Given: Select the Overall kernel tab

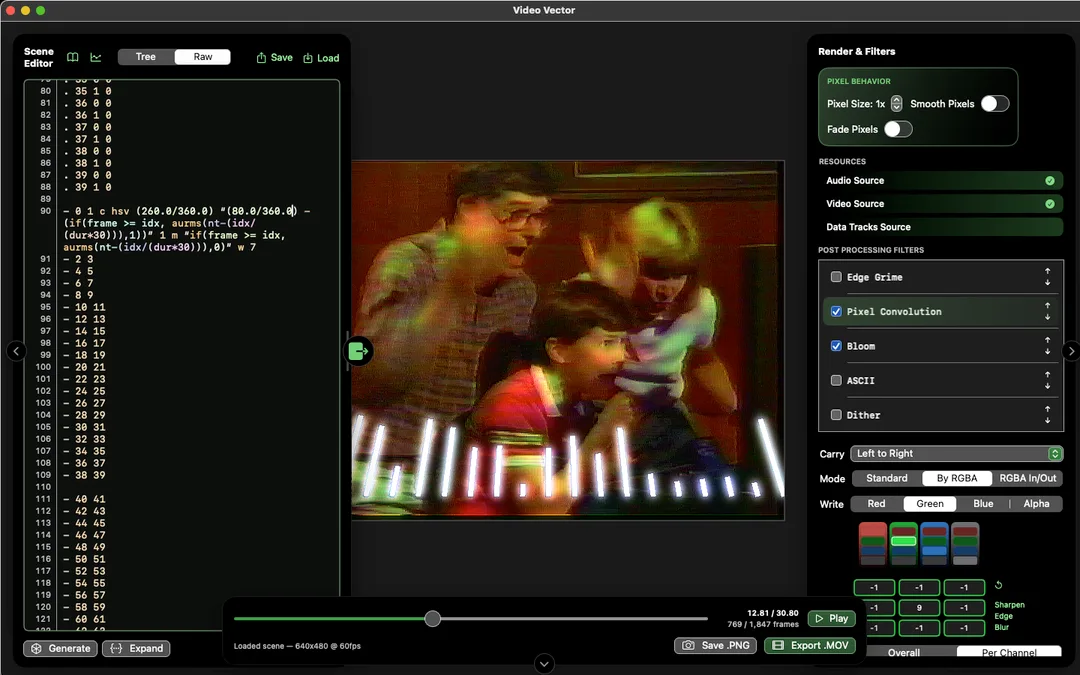Looking at the screenshot, I should pyautogui.click(x=904, y=652).
